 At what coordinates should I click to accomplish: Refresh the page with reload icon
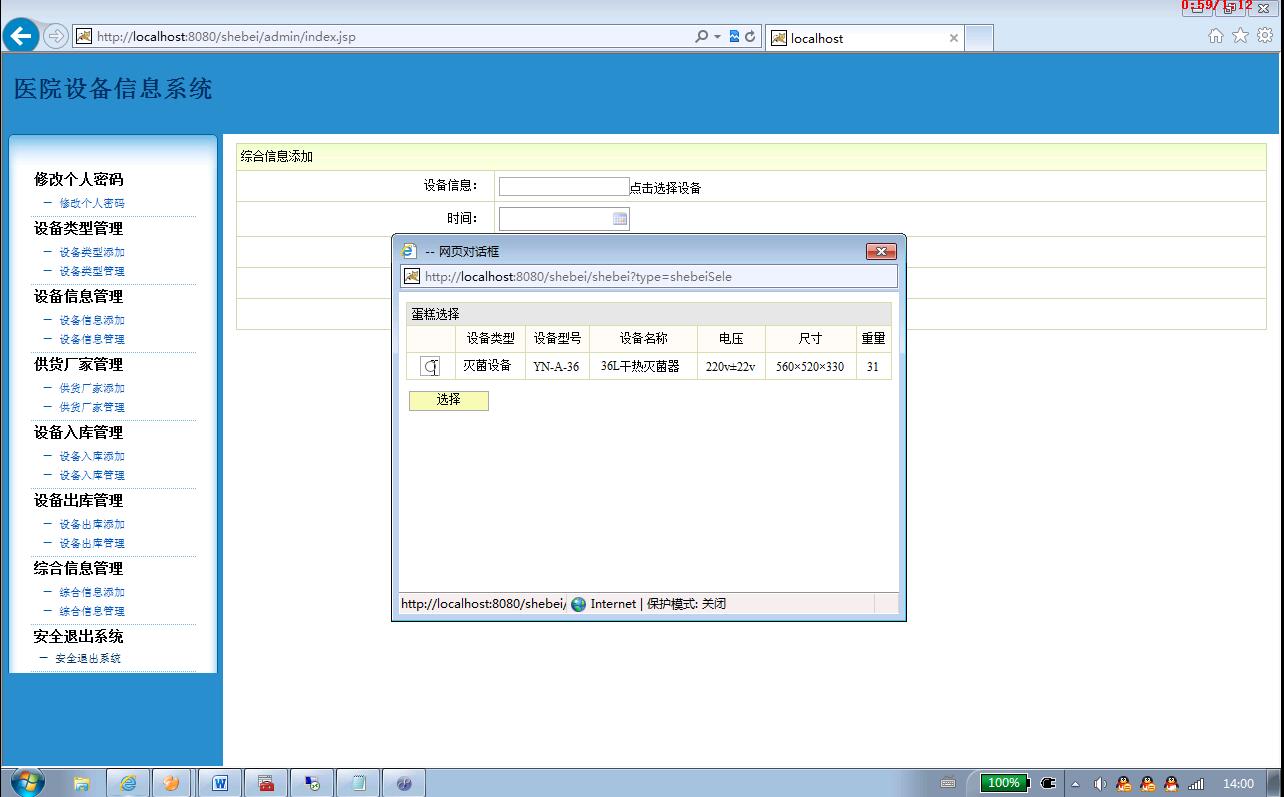click(x=750, y=37)
